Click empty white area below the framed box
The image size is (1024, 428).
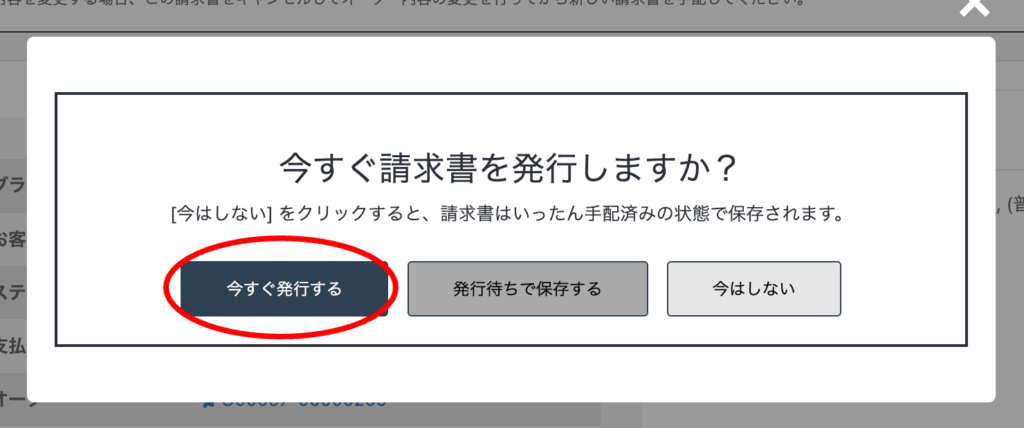click(x=511, y=374)
